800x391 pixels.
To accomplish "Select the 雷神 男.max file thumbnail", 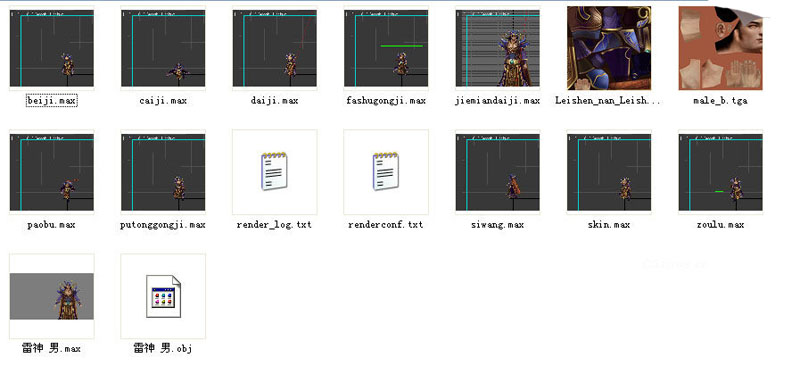I will (x=52, y=297).
